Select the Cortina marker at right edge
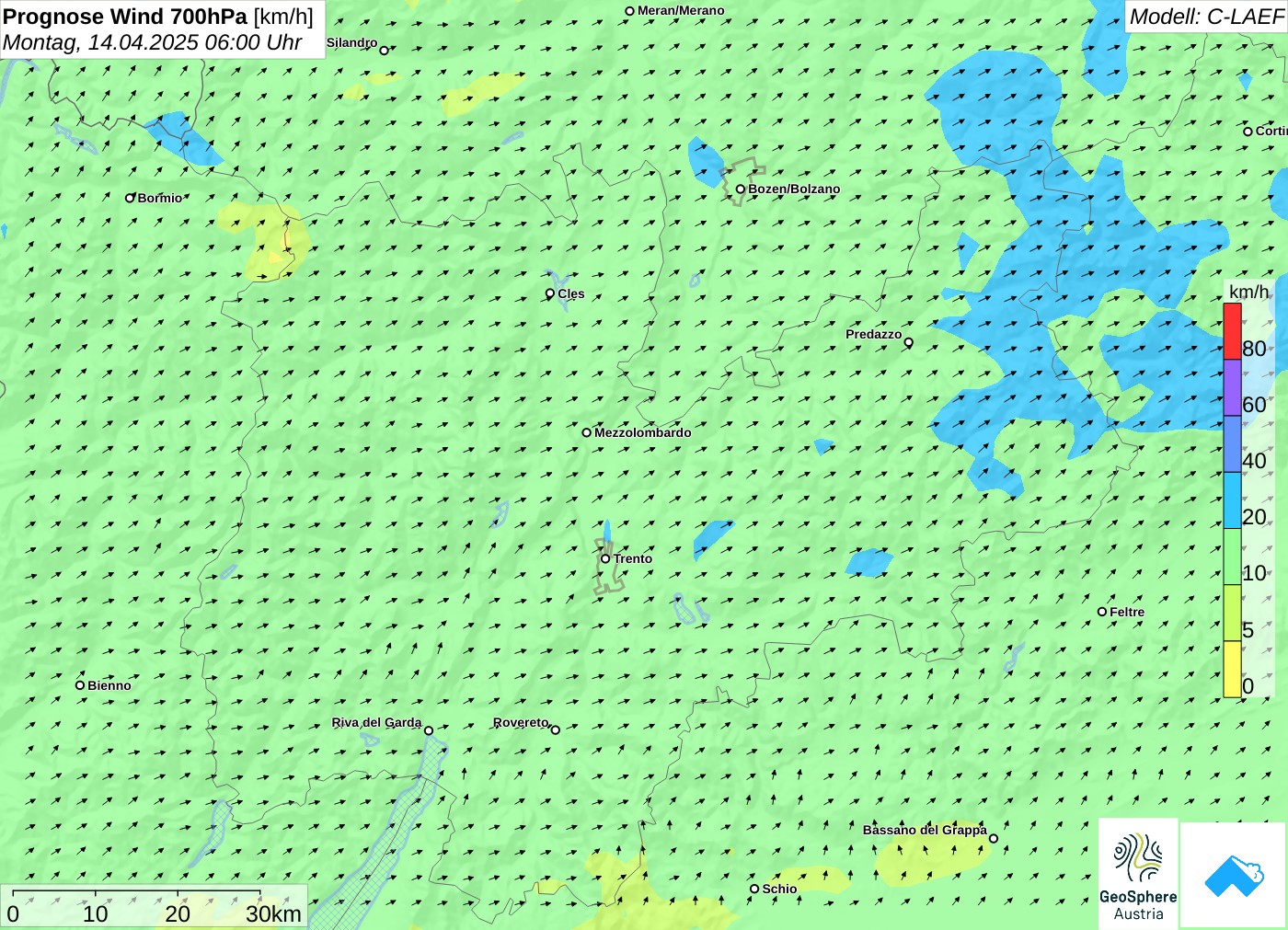The width and height of the screenshot is (1288, 930). pyautogui.click(x=1248, y=132)
